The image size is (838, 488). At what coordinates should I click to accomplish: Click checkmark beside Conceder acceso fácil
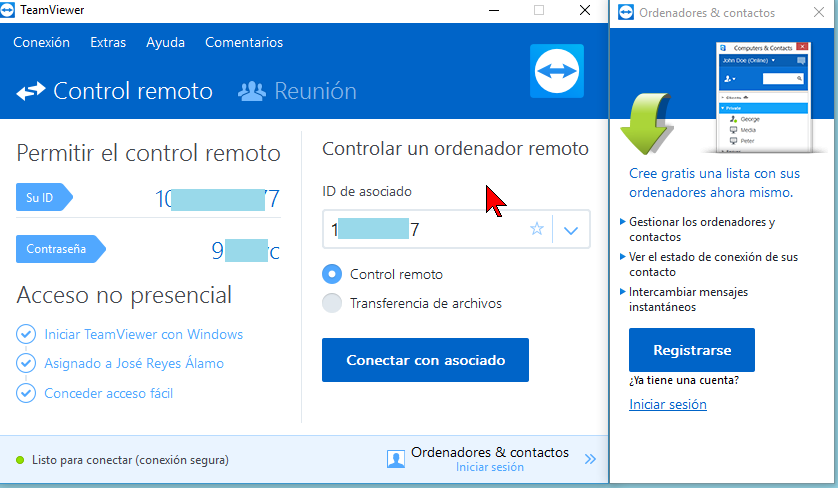pyautogui.click(x=26, y=393)
